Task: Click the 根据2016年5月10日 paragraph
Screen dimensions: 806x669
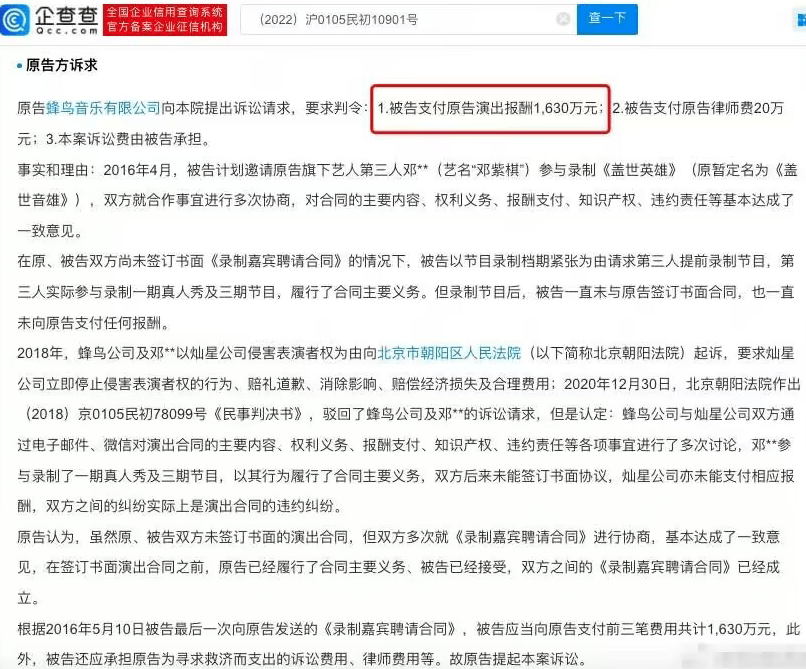Action: [409, 644]
